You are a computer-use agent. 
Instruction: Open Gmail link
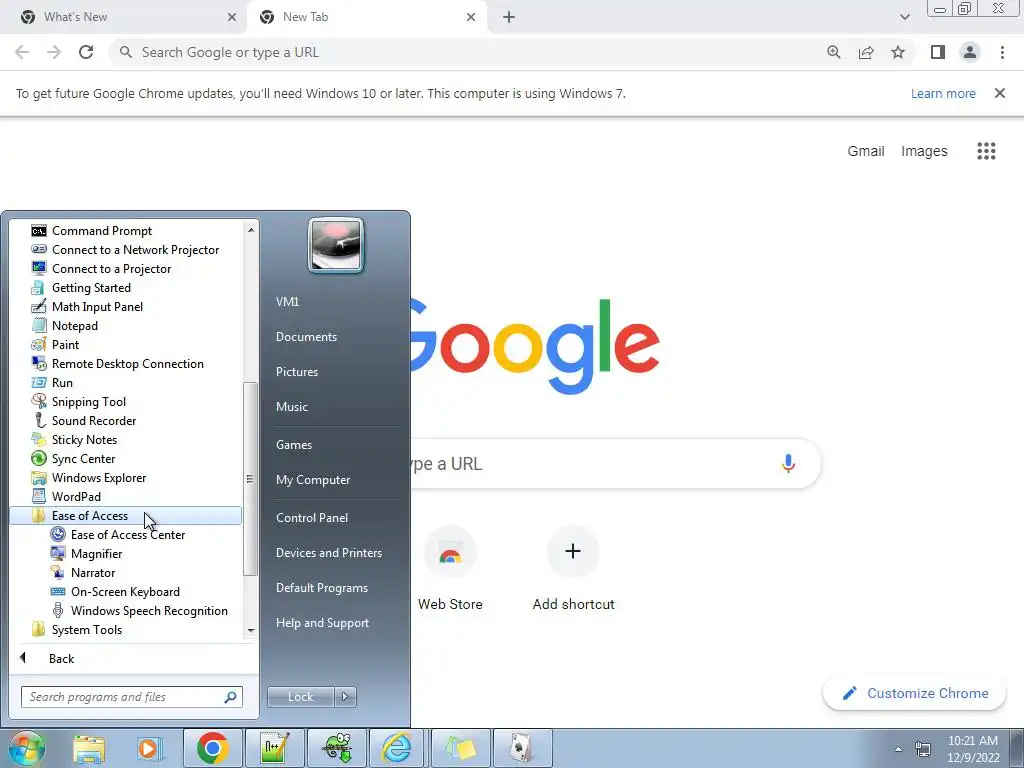tap(866, 151)
